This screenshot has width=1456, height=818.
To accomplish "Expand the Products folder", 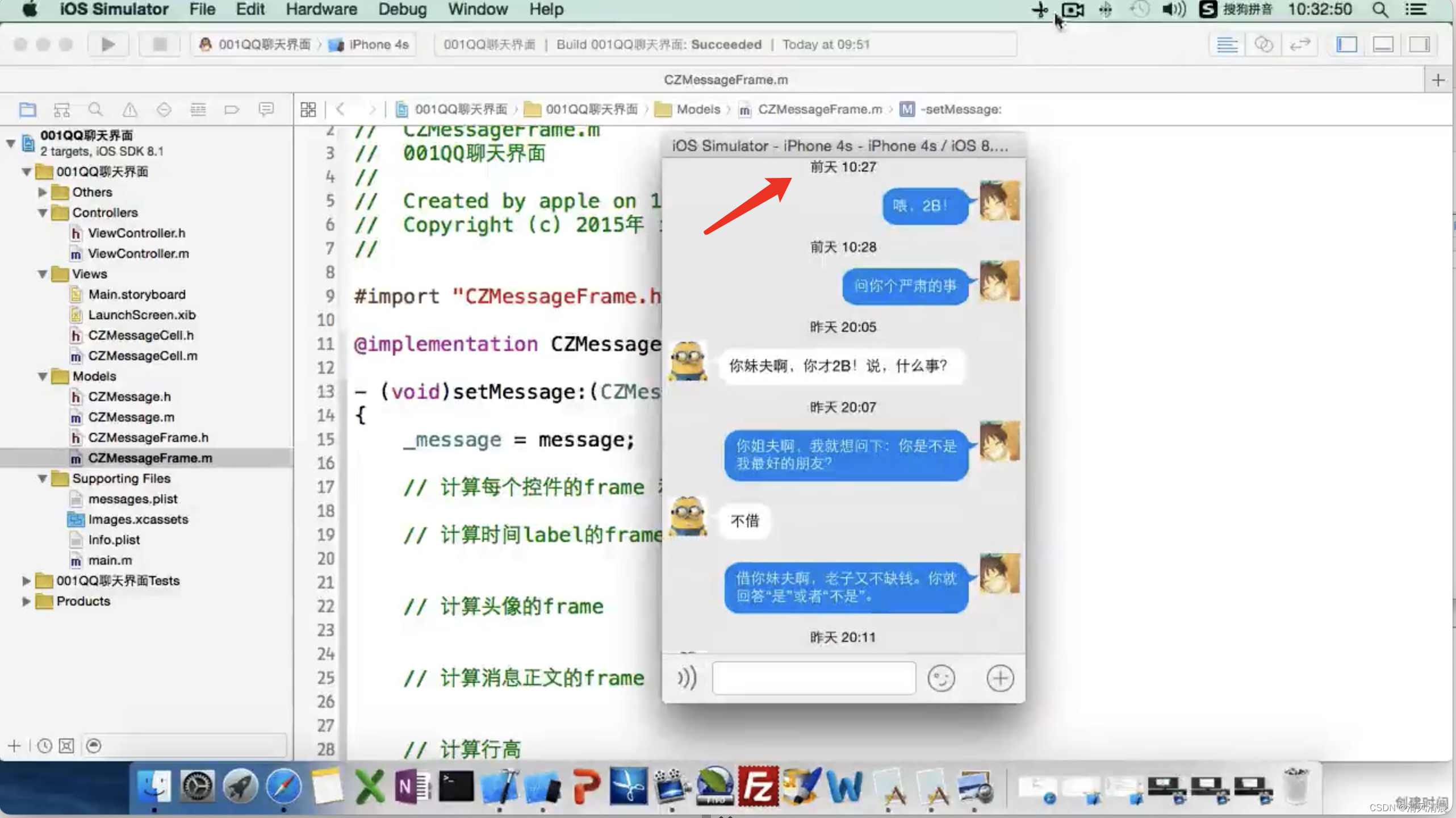I will 26,601.
